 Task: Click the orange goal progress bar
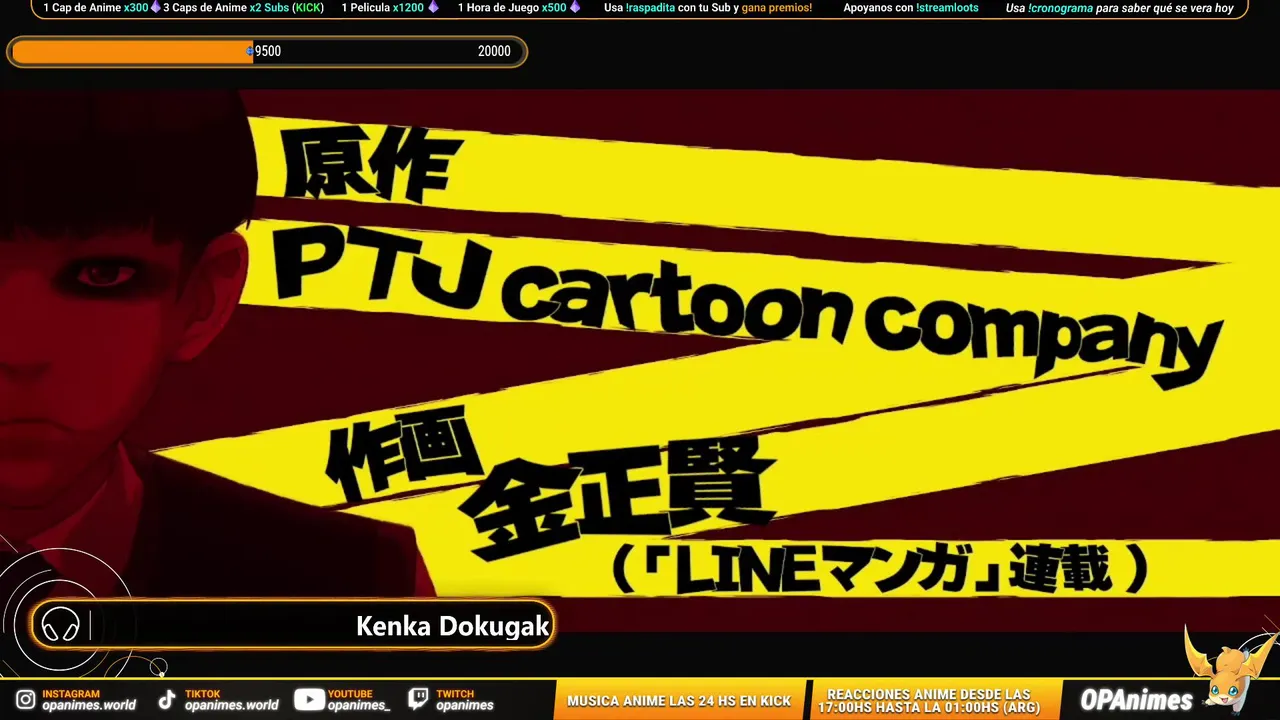tap(267, 52)
